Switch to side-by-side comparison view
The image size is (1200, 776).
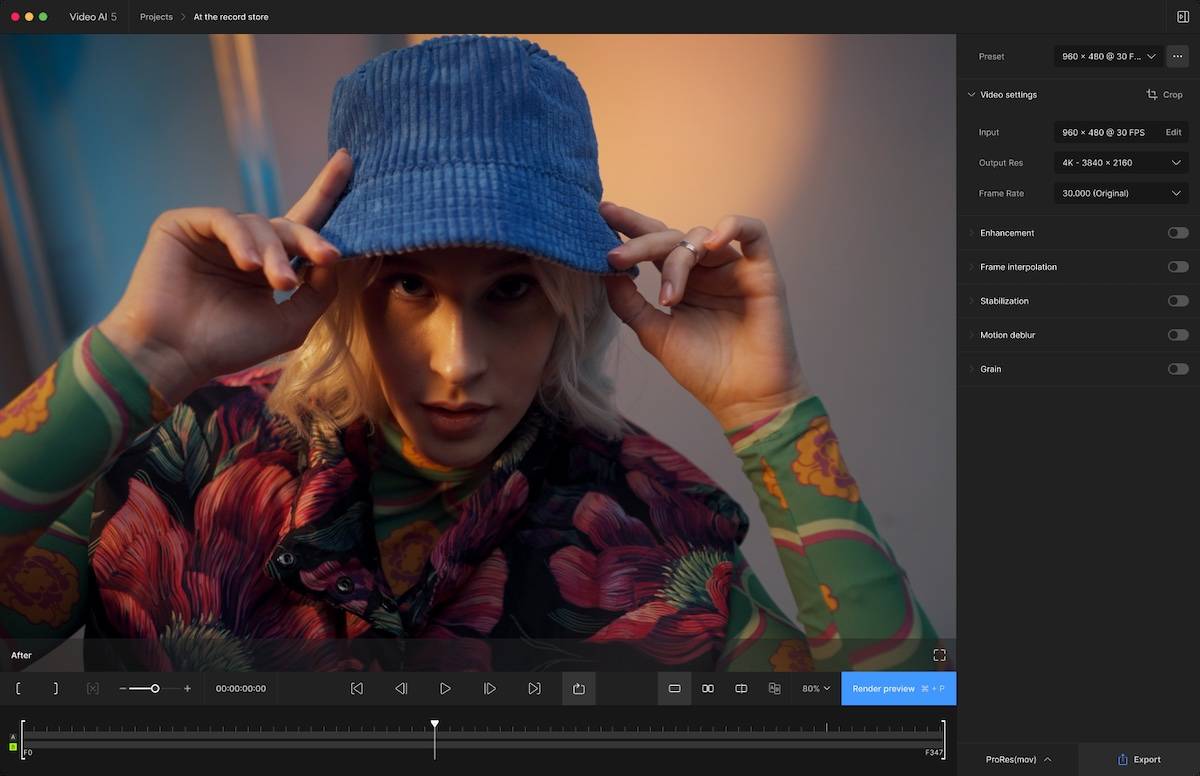pos(708,689)
